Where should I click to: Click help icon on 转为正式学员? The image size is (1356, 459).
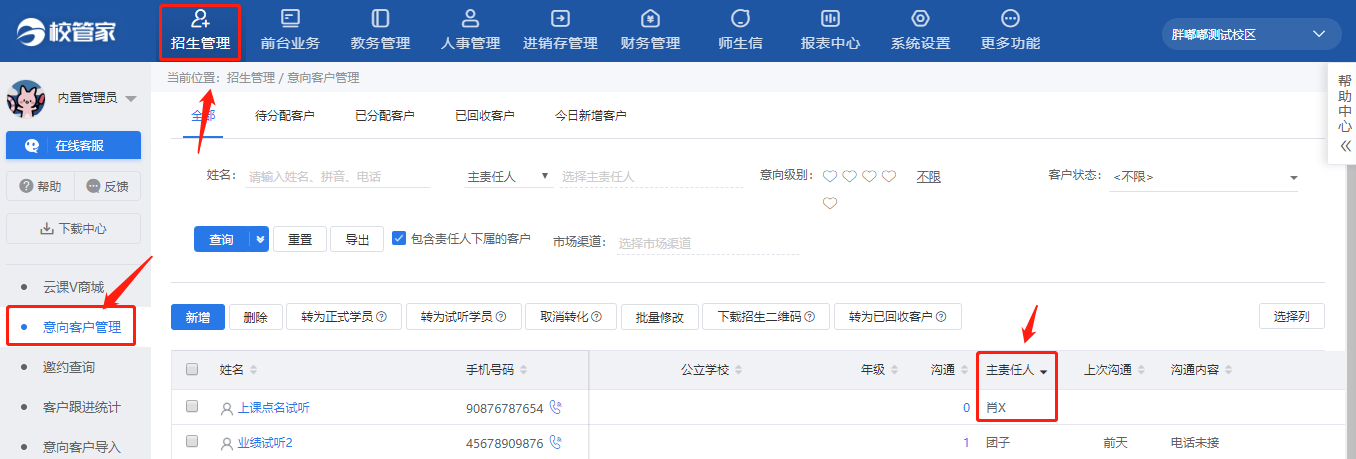(x=381, y=317)
